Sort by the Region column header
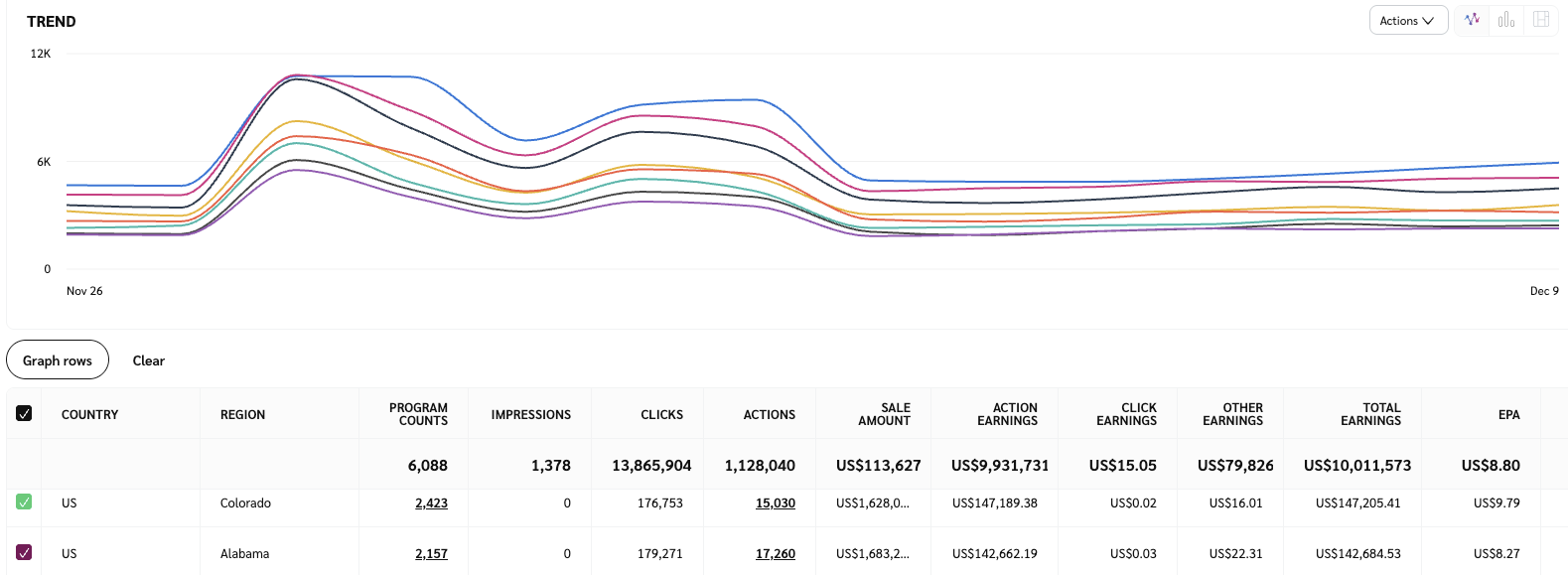The height and width of the screenshot is (575, 1568). click(x=242, y=415)
